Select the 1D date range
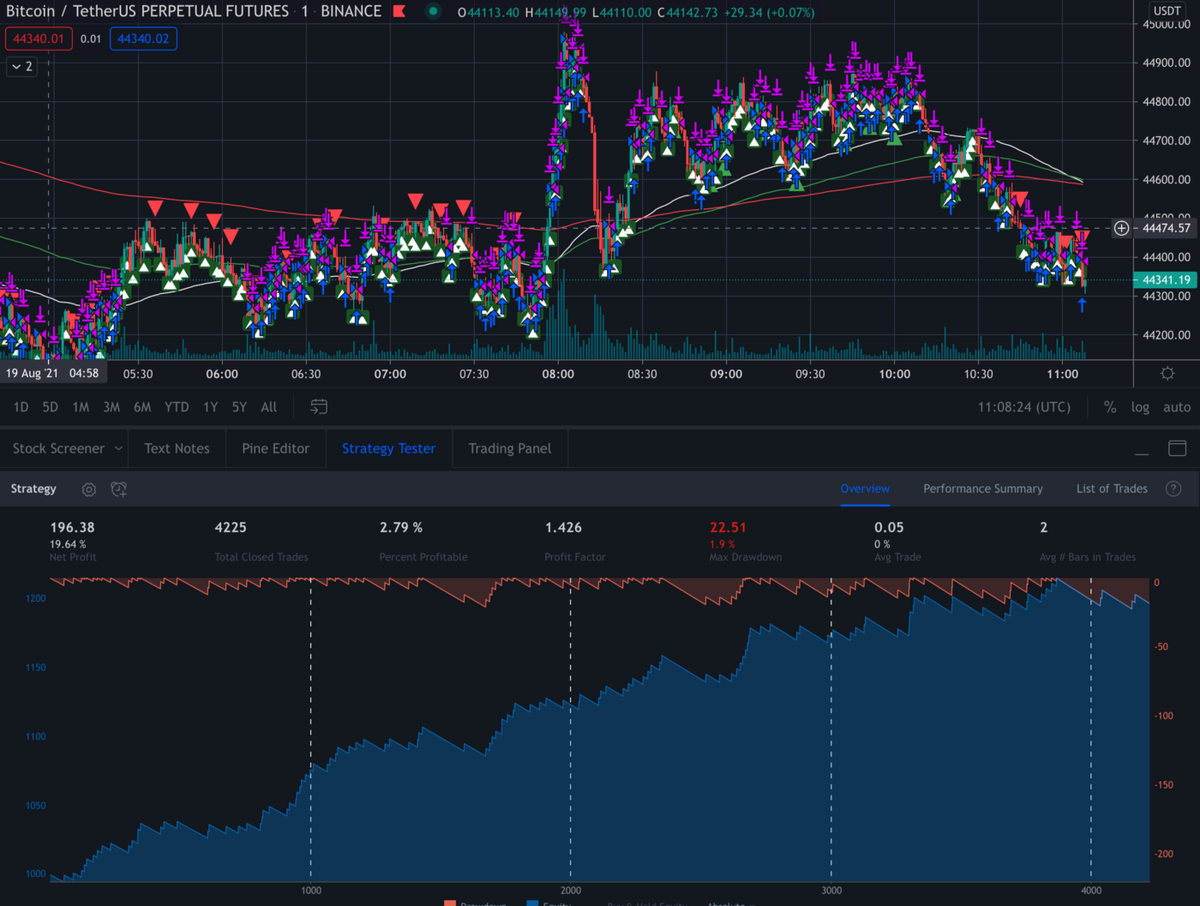Viewport: 1200px width, 906px height. point(20,407)
